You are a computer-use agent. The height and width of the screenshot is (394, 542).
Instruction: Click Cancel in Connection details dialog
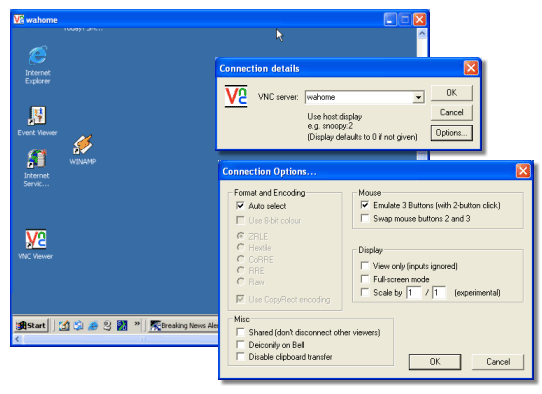click(x=451, y=113)
